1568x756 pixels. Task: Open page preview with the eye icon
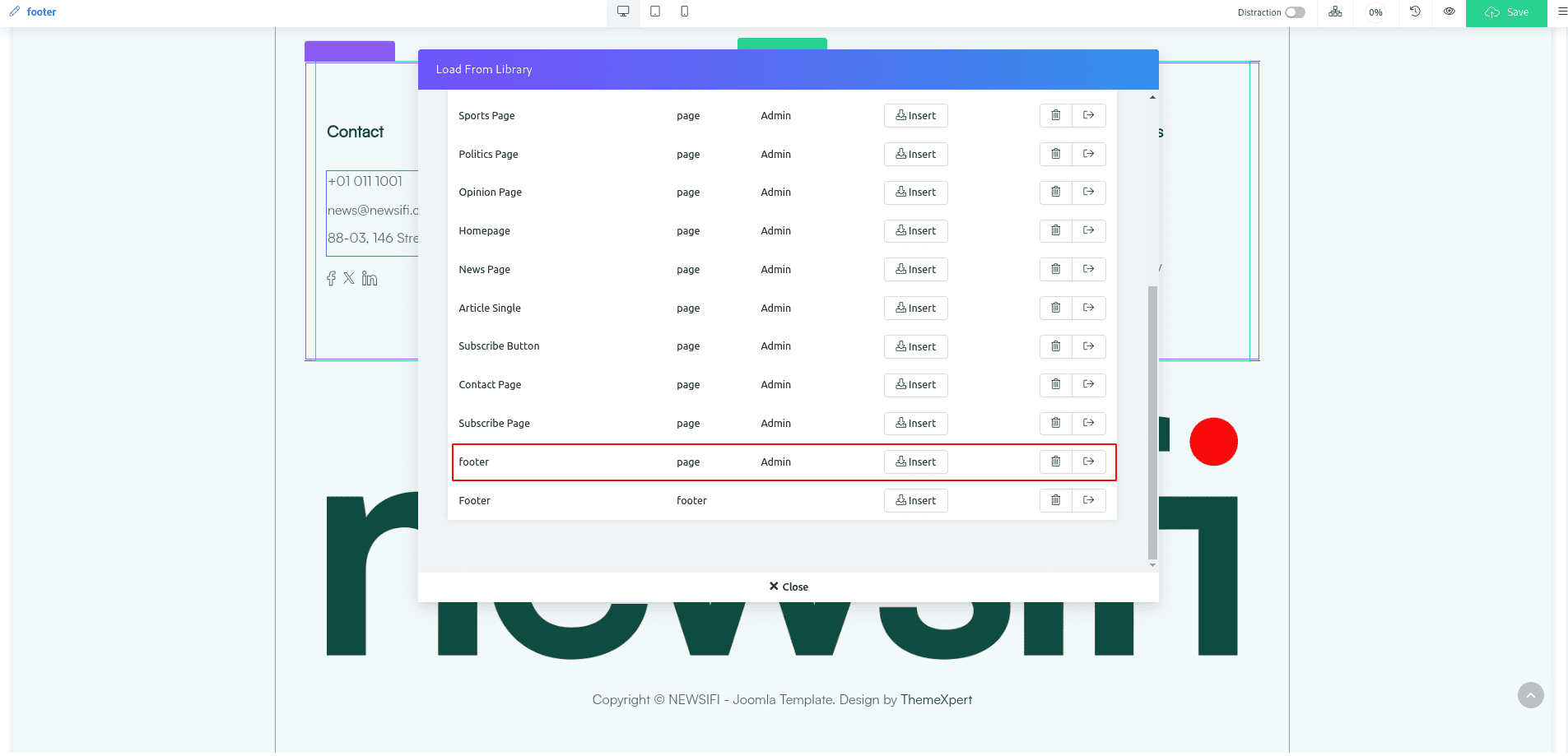click(x=1449, y=12)
